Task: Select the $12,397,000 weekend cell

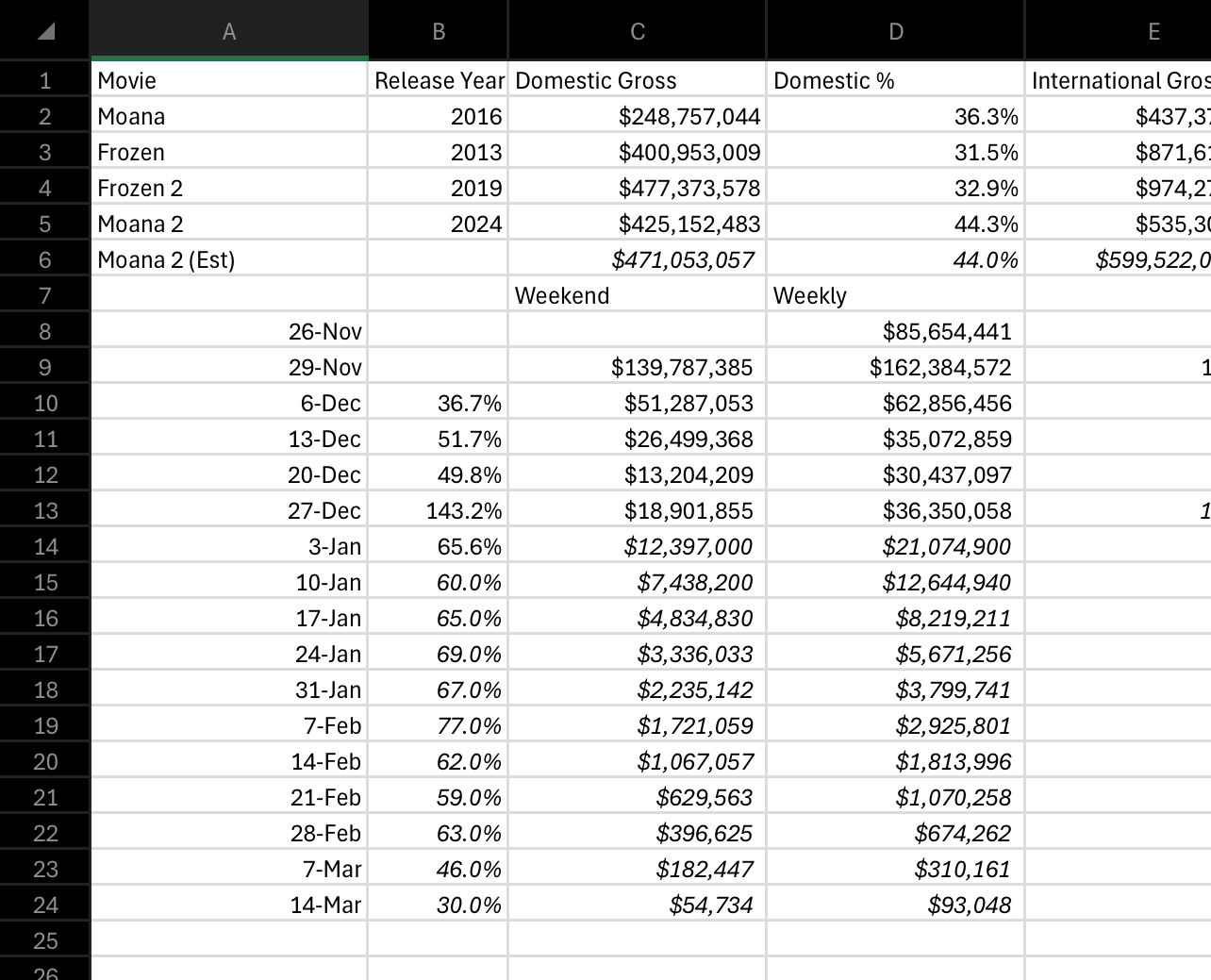Action: [x=638, y=546]
